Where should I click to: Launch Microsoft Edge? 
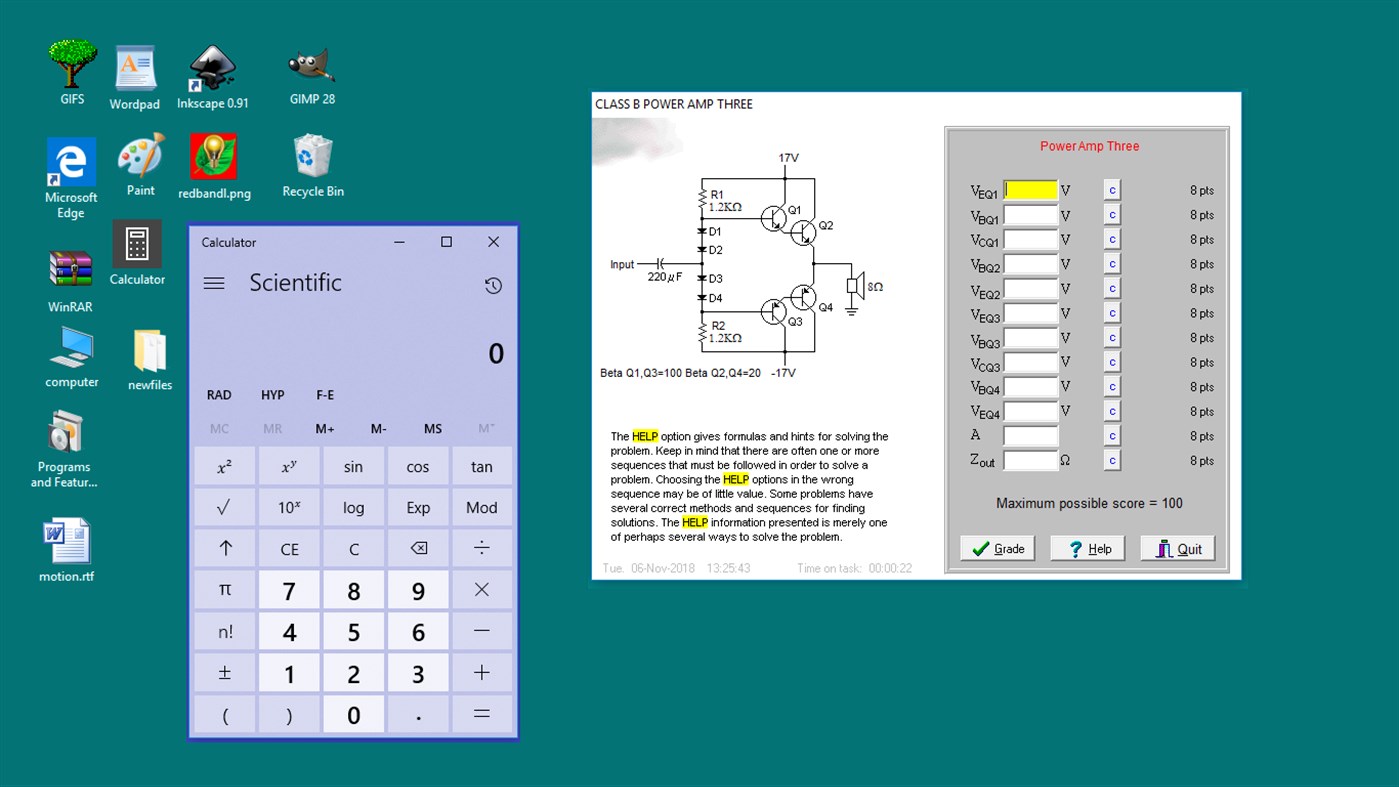pyautogui.click(x=70, y=160)
